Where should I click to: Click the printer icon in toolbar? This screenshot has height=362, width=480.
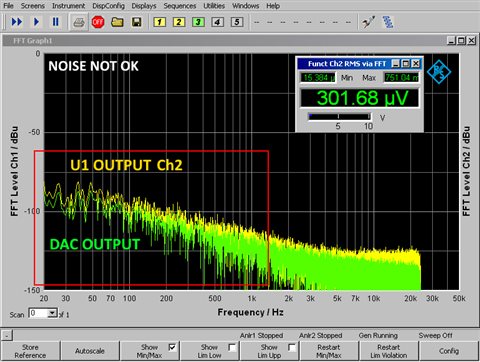(x=79, y=22)
